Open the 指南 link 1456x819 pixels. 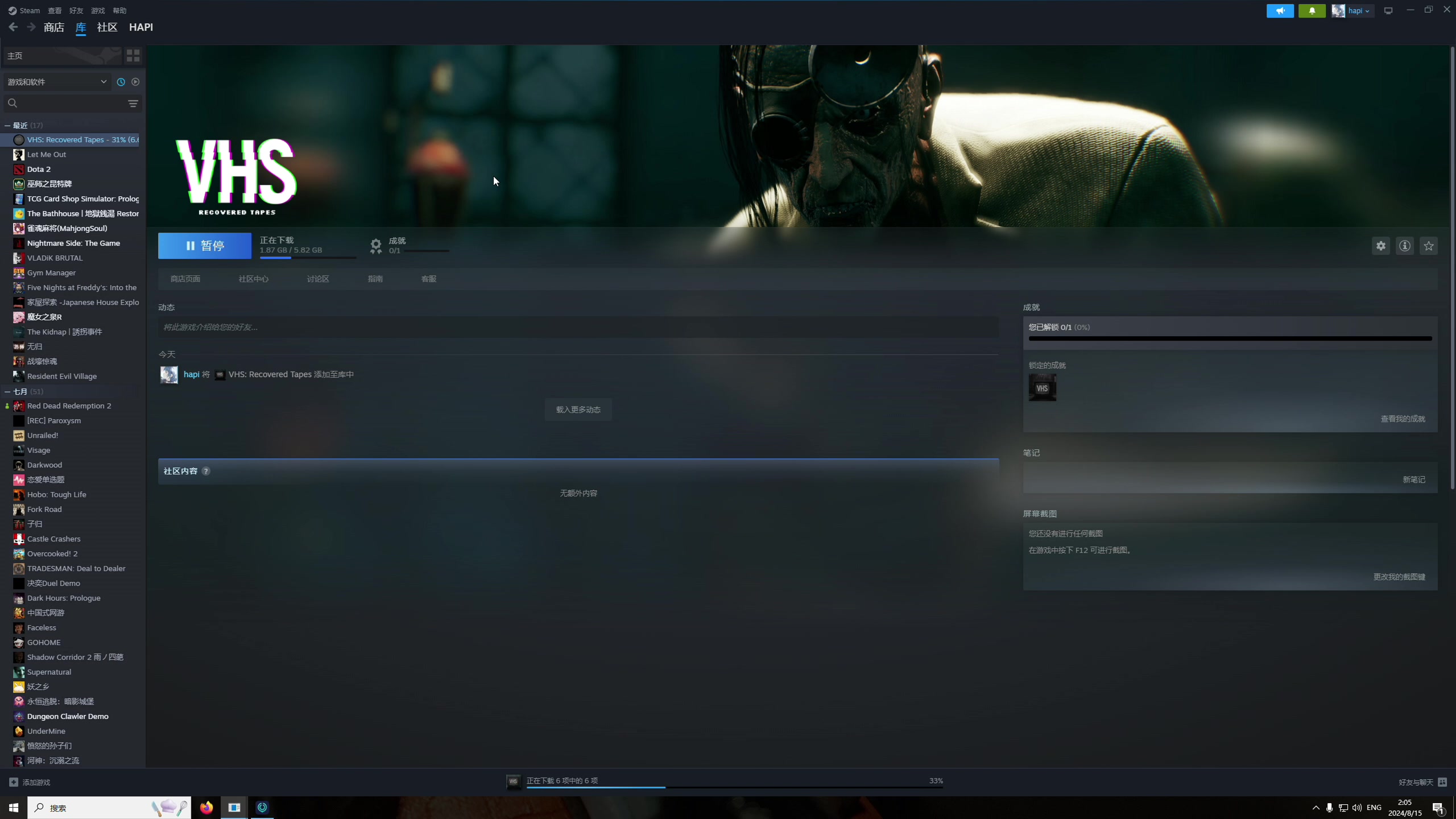coord(375,279)
